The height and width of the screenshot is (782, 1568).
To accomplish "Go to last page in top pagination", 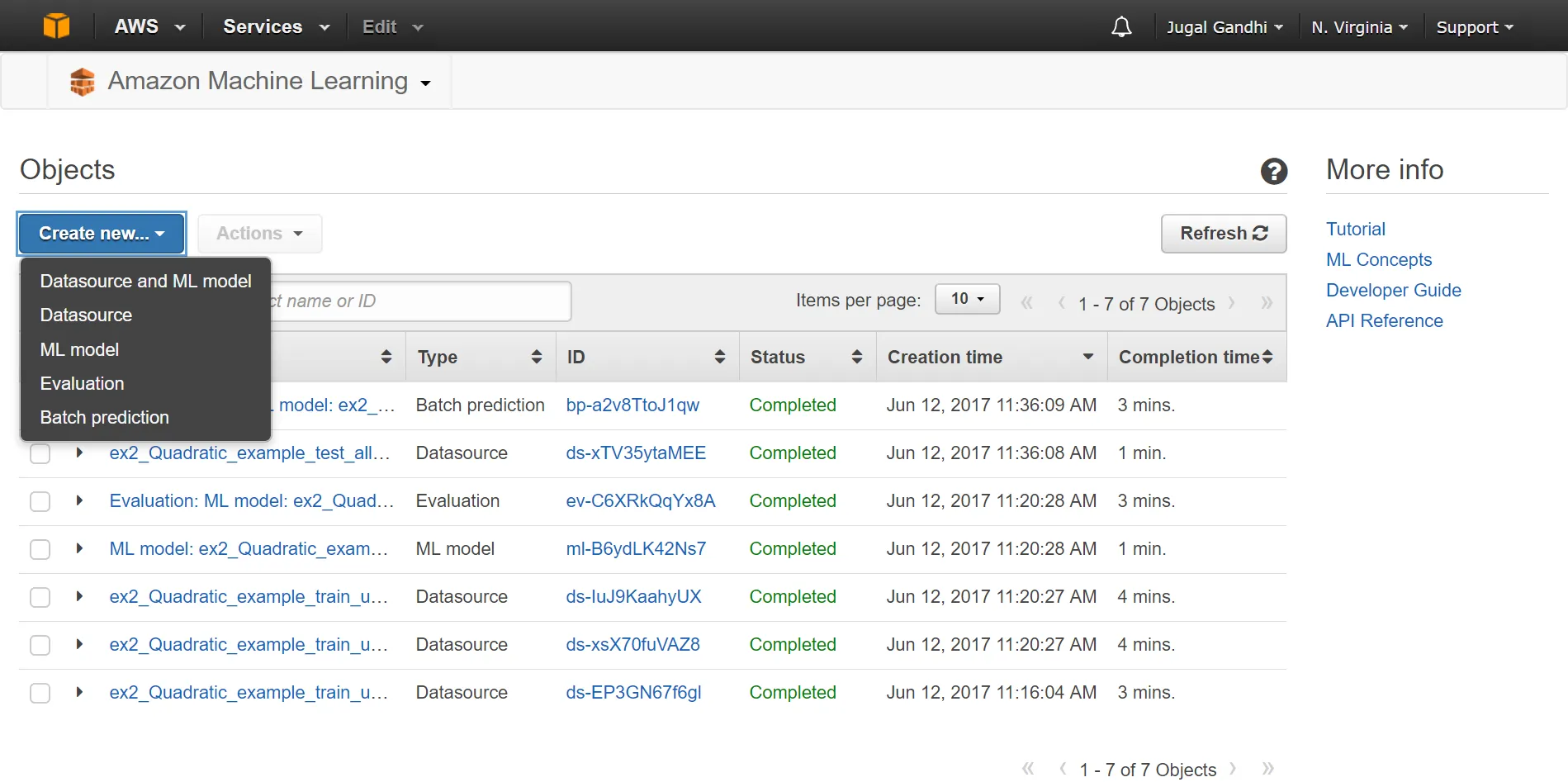I will point(1267,303).
